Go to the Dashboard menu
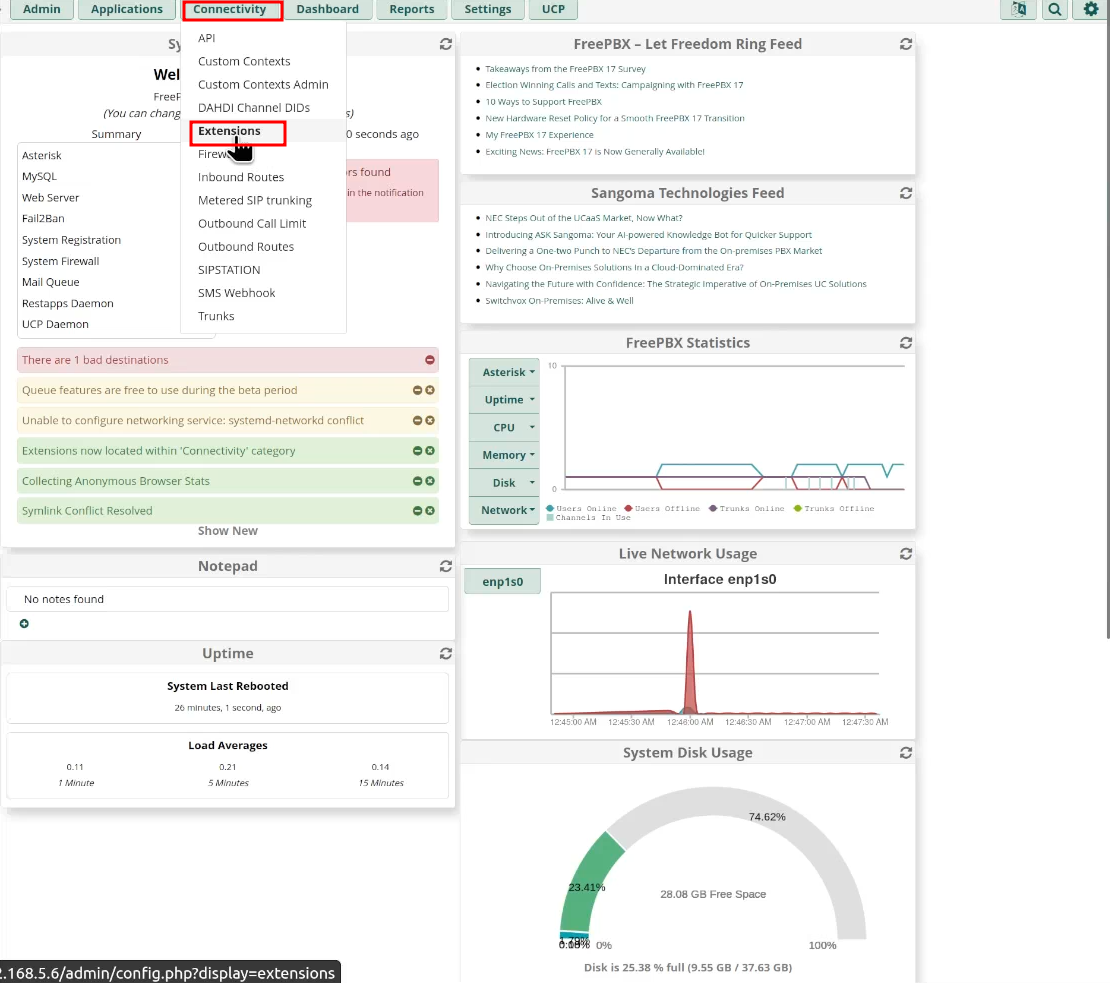The height and width of the screenshot is (983, 1110). 327,9
